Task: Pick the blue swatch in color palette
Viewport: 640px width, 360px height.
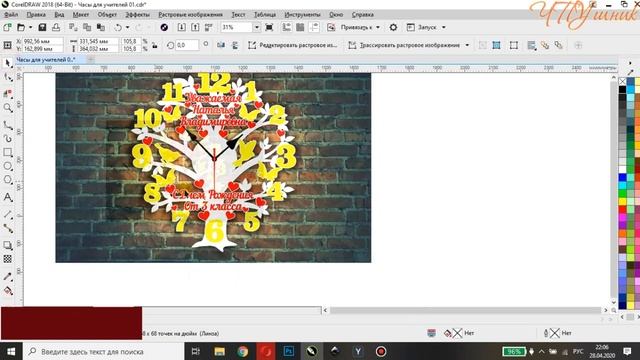Action: pyautogui.click(x=622, y=178)
